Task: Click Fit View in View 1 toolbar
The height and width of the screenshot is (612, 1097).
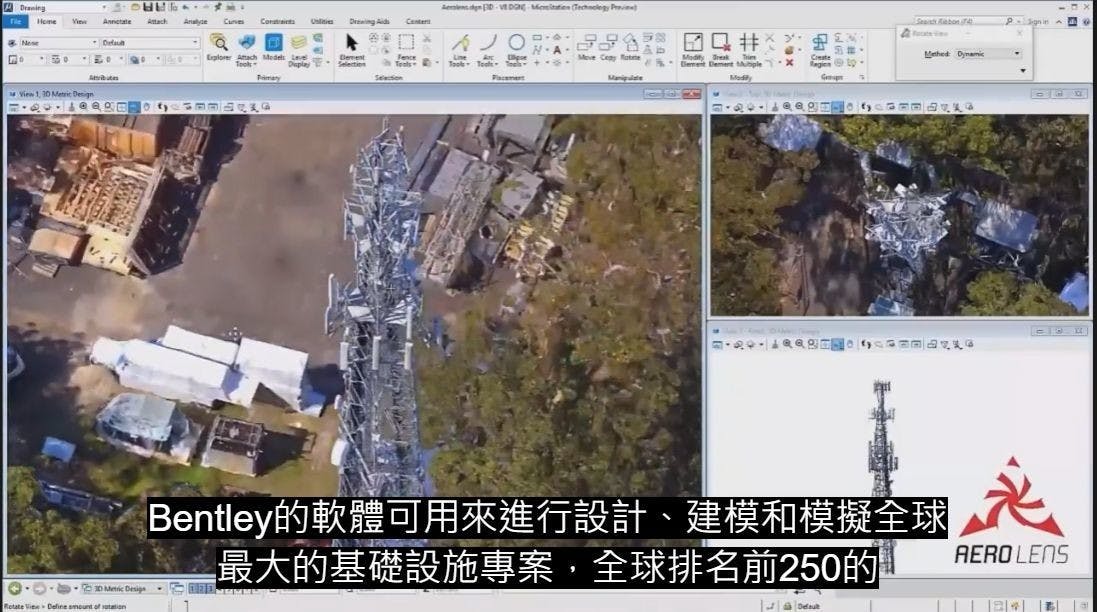Action: tap(121, 107)
